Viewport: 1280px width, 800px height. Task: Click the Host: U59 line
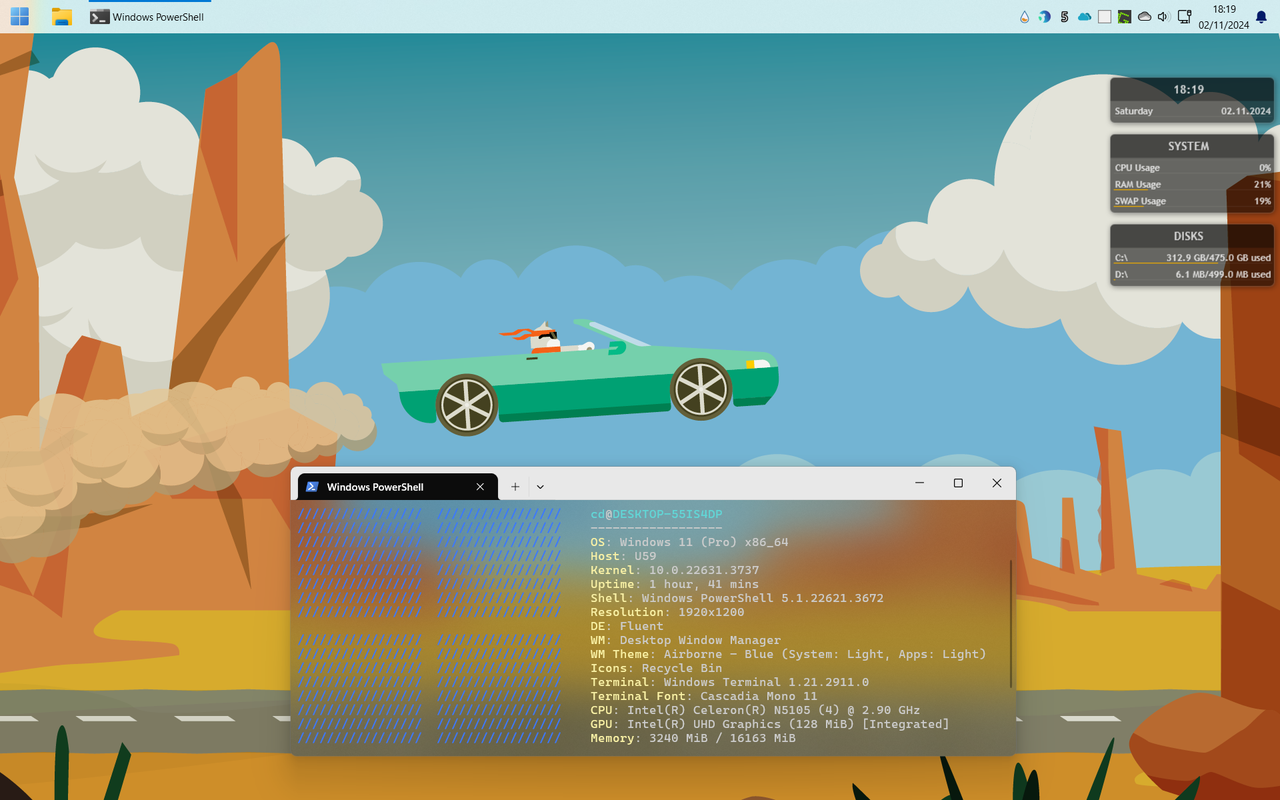pos(623,556)
